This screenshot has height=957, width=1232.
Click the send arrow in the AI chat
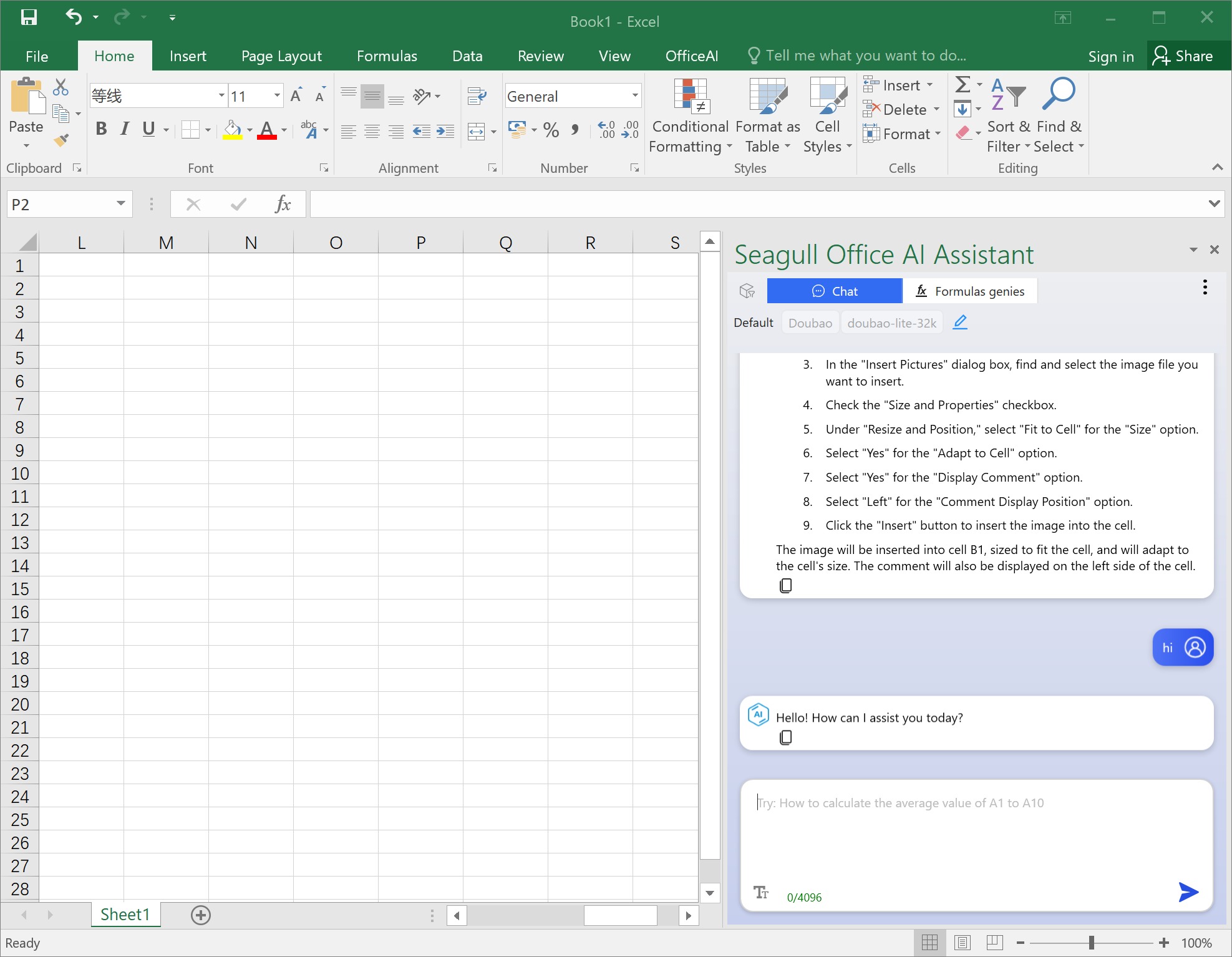tap(1188, 892)
